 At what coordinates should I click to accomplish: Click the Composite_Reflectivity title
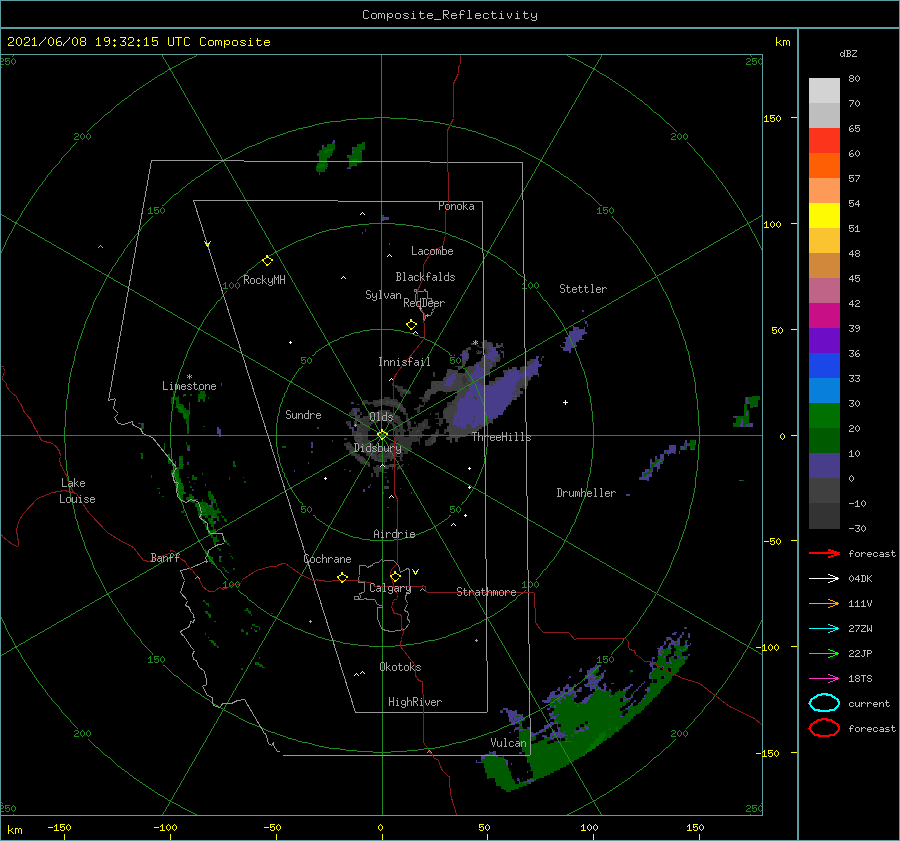450,15
